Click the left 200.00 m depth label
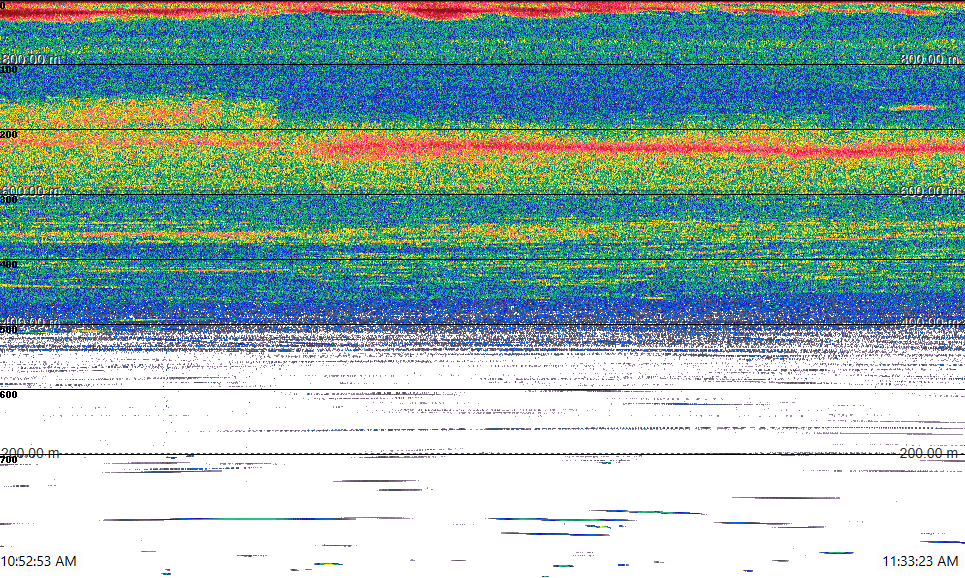The image size is (965, 578). click(31, 453)
